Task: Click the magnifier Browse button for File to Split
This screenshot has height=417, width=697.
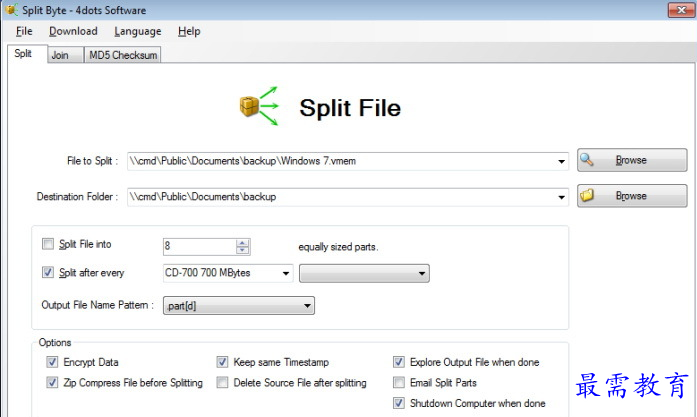Action: pyautogui.click(x=632, y=160)
